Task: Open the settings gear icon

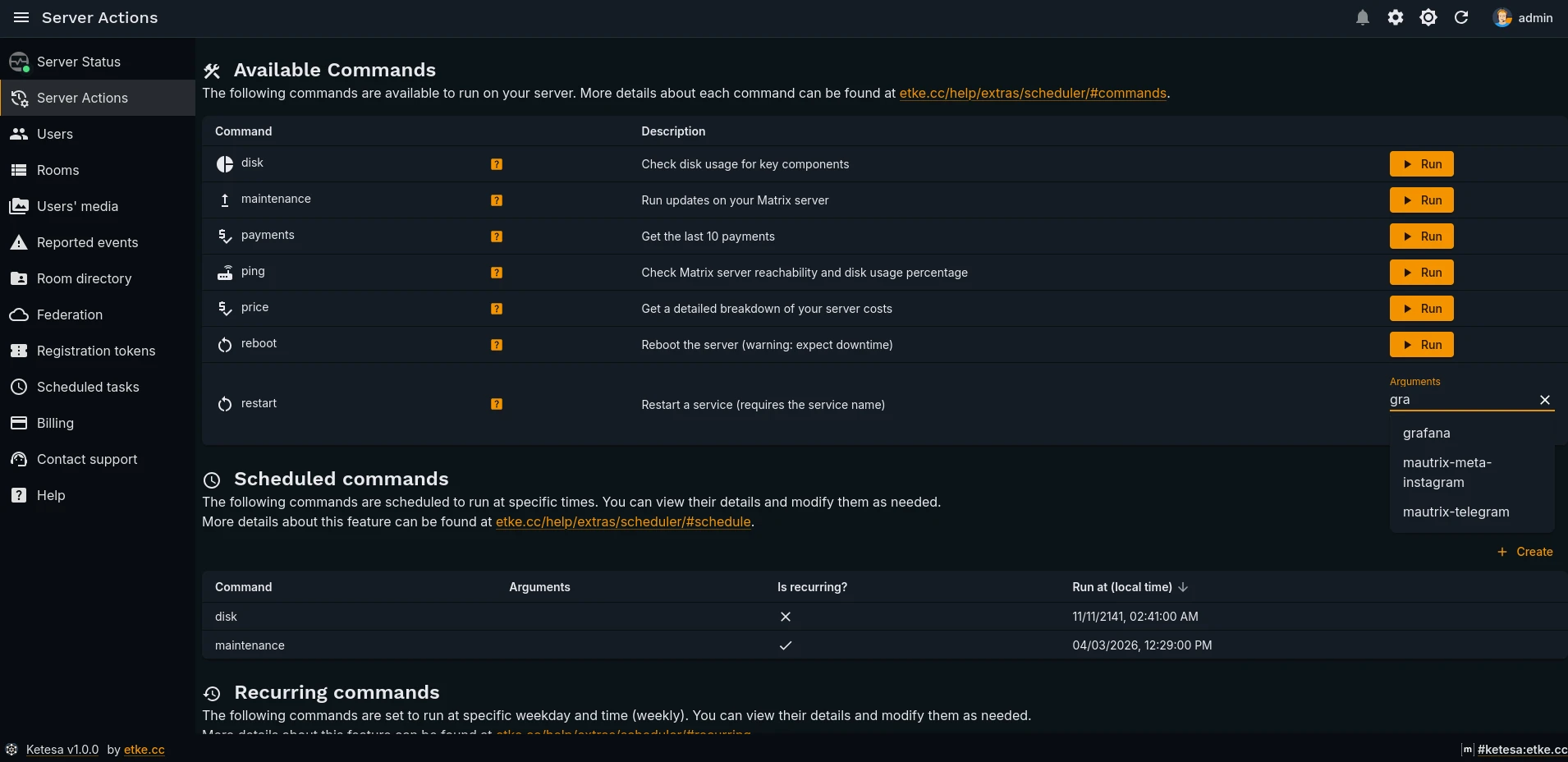Action: [x=1396, y=17]
